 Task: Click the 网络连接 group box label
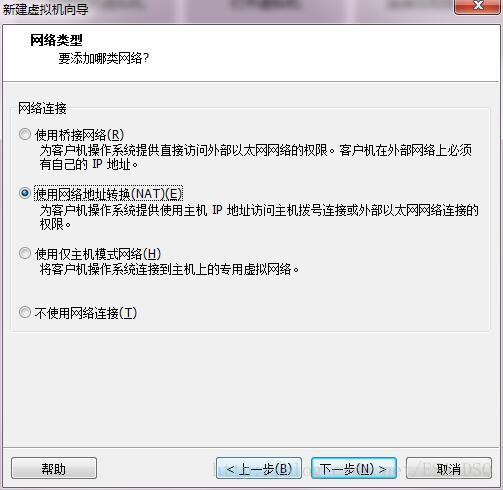tap(42, 109)
